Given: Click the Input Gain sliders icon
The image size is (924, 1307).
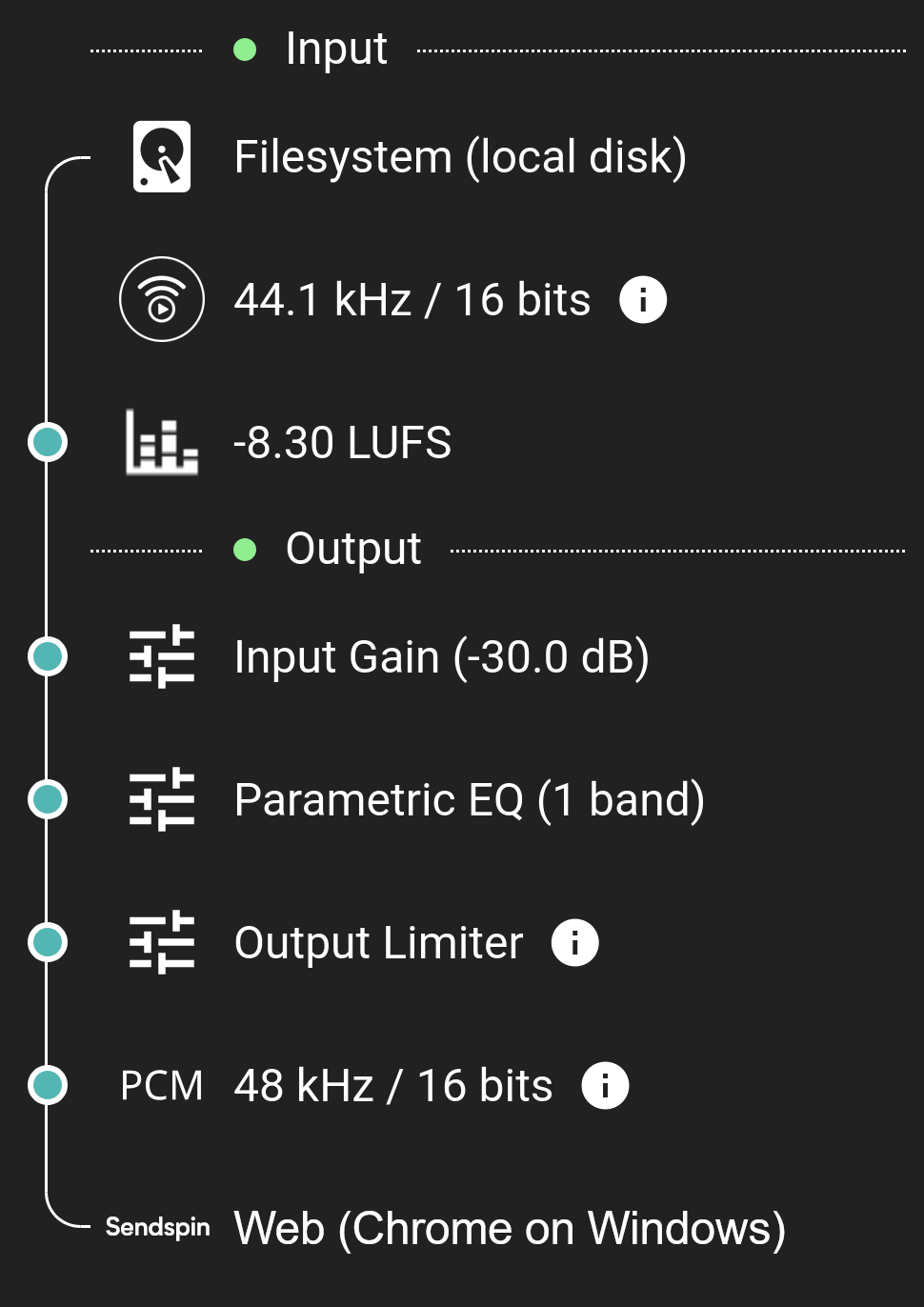Looking at the screenshot, I should [162, 656].
